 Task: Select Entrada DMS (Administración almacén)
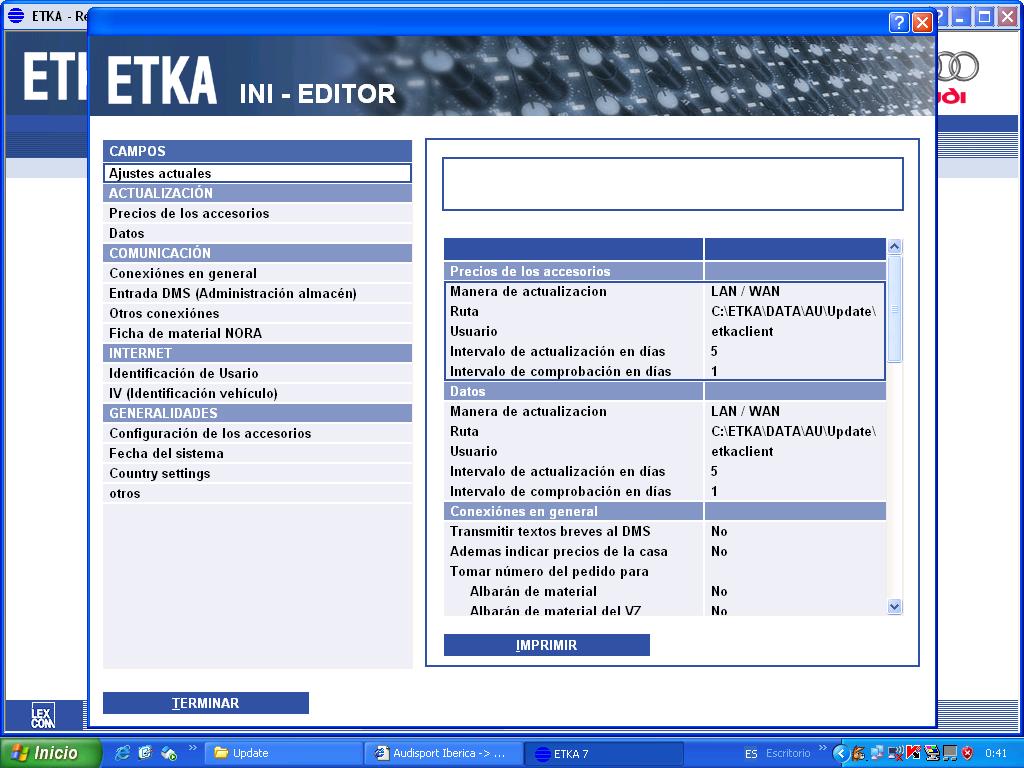pyautogui.click(x=257, y=293)
